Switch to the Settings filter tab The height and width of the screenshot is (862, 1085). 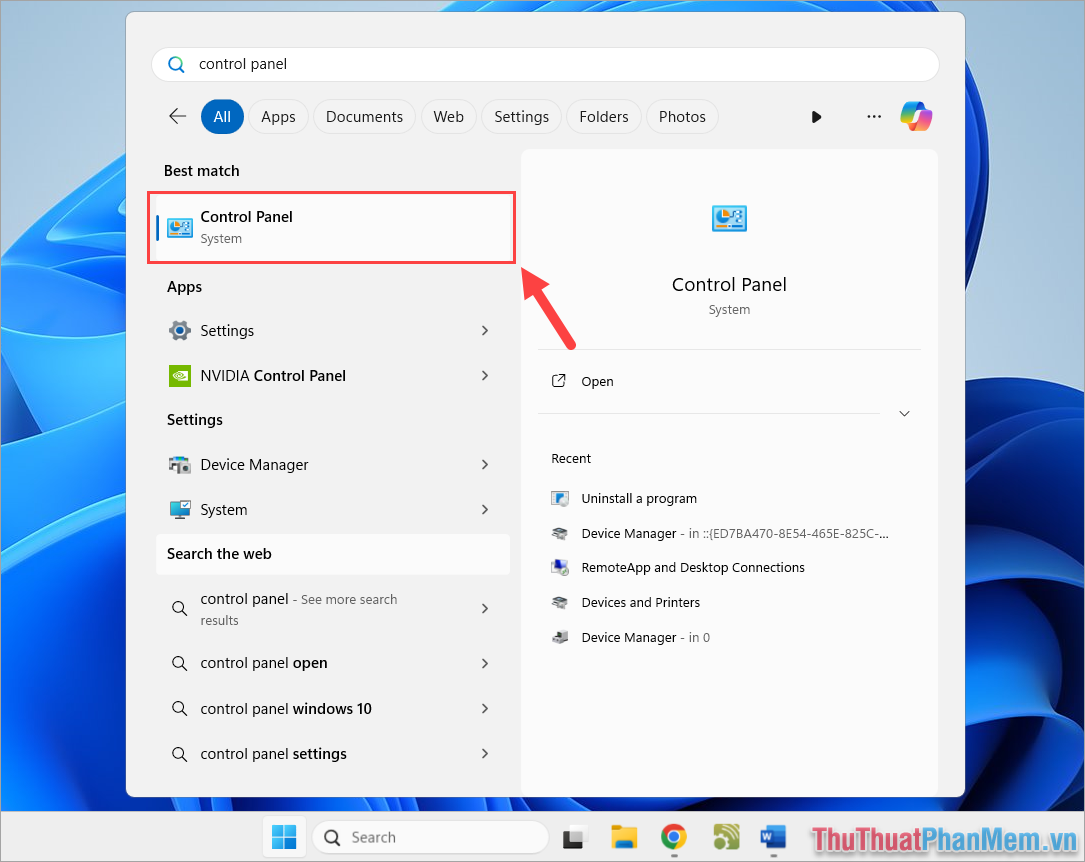[521, 117]
